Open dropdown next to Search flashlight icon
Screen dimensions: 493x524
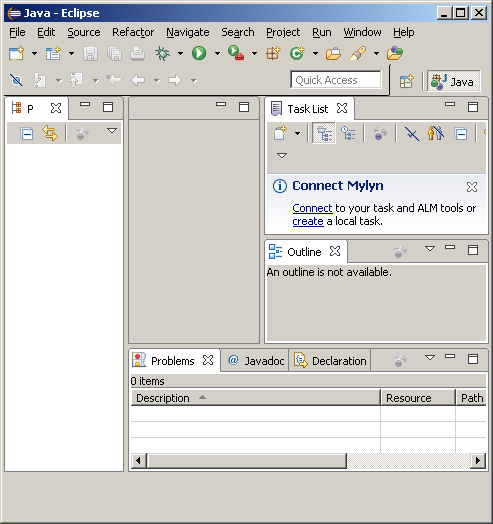tap(376, 53)
